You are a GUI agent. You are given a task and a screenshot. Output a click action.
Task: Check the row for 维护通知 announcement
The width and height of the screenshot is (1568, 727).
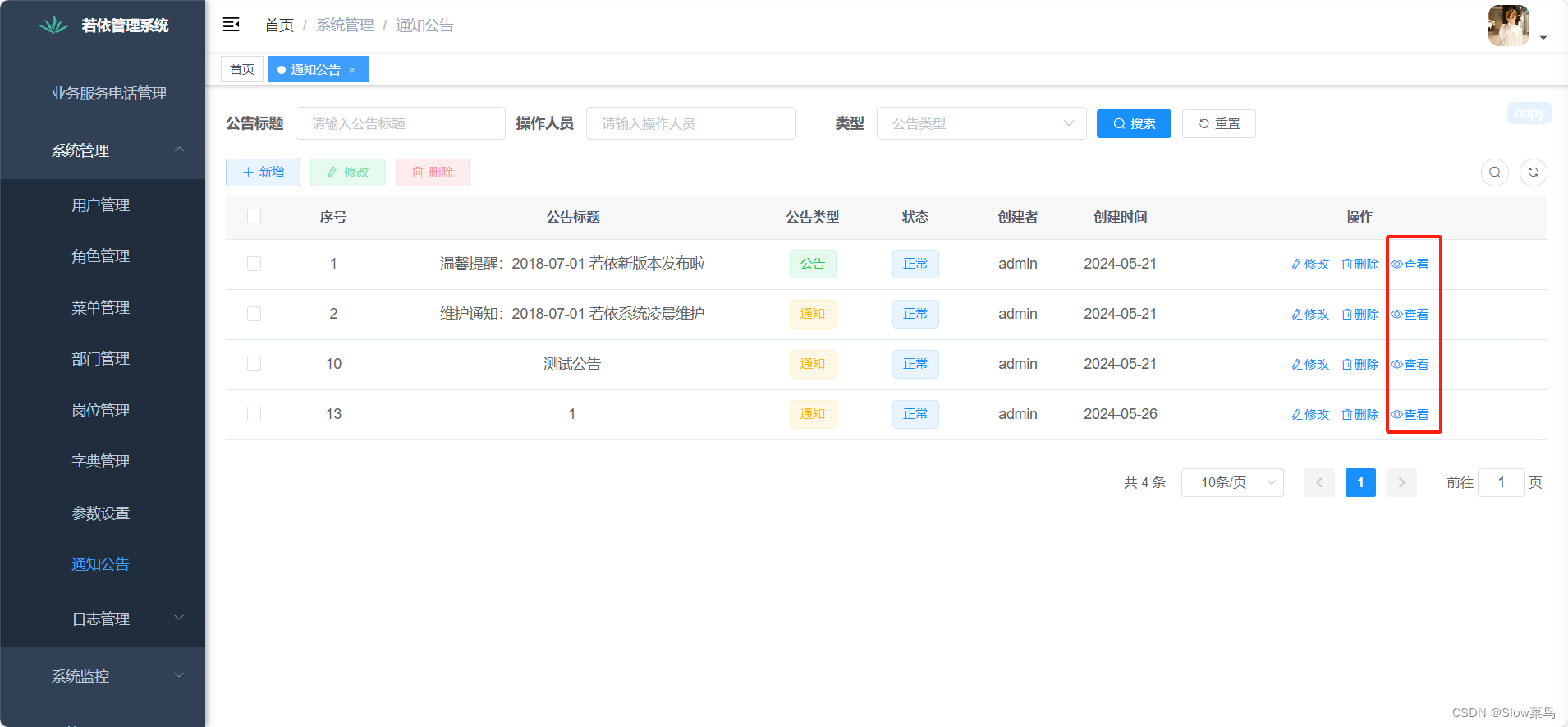point(254,314)
